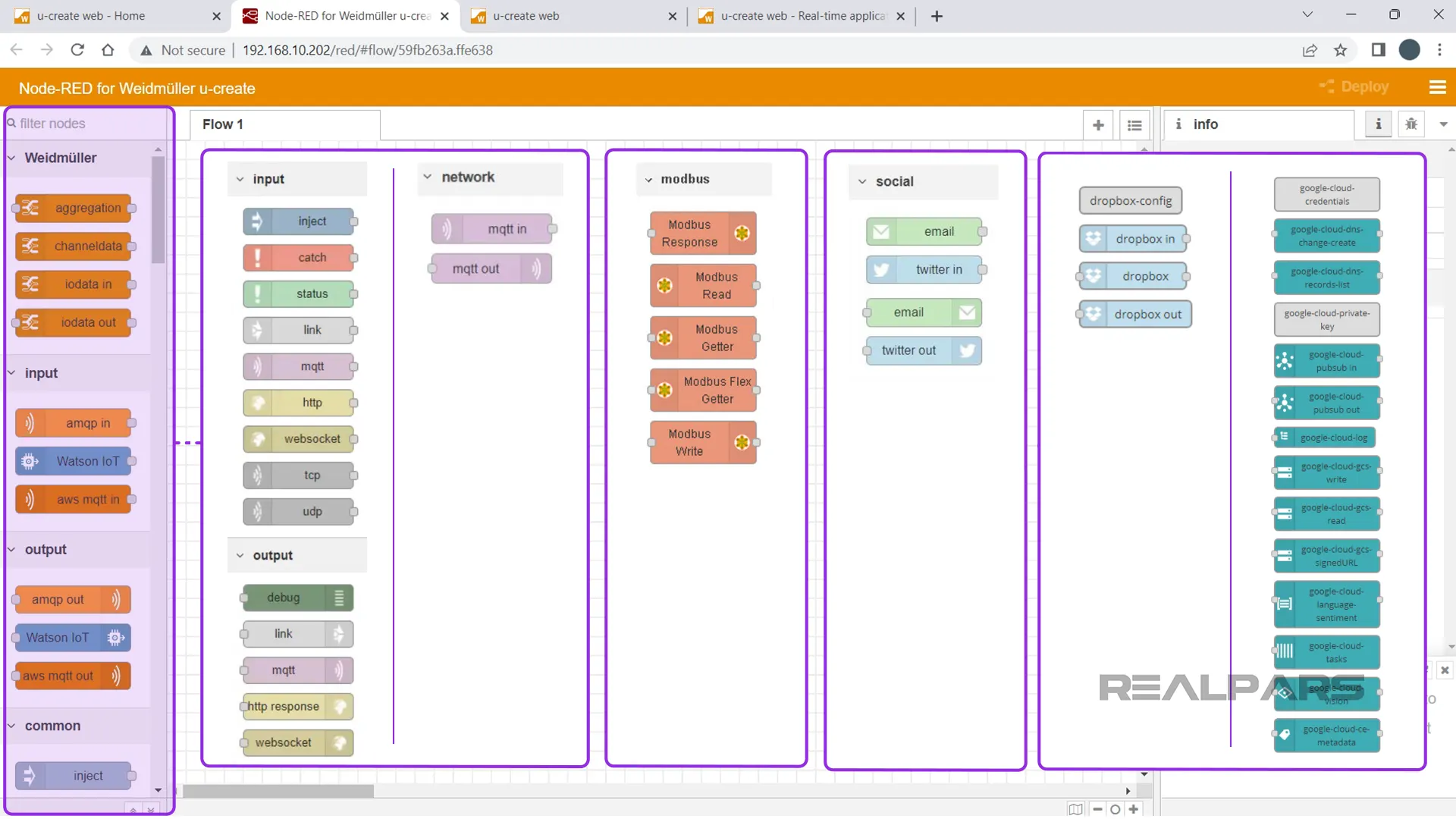Click the dropbox-config node

point(1131,201)
